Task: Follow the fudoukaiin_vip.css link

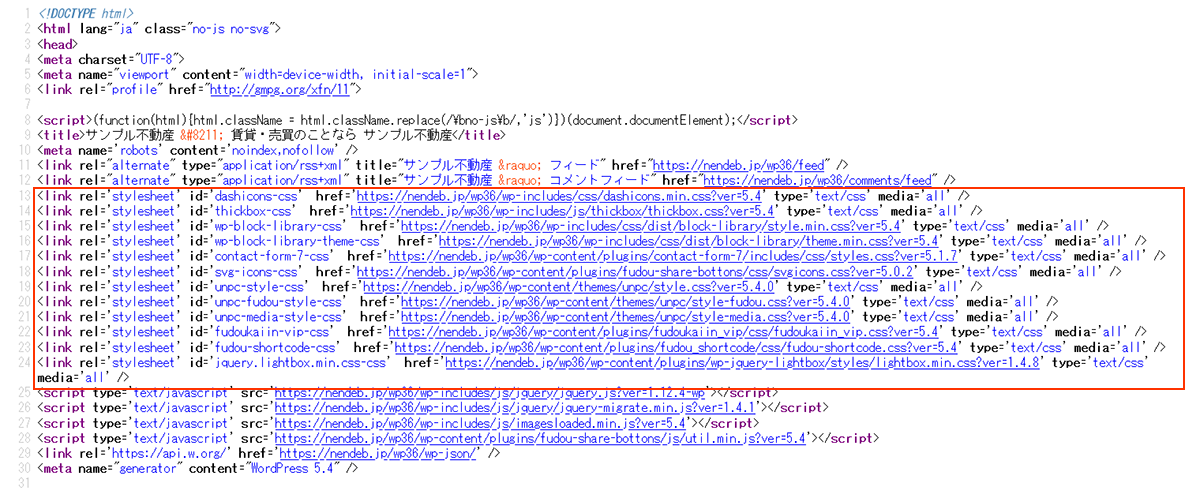Action: tap(661, 331)
